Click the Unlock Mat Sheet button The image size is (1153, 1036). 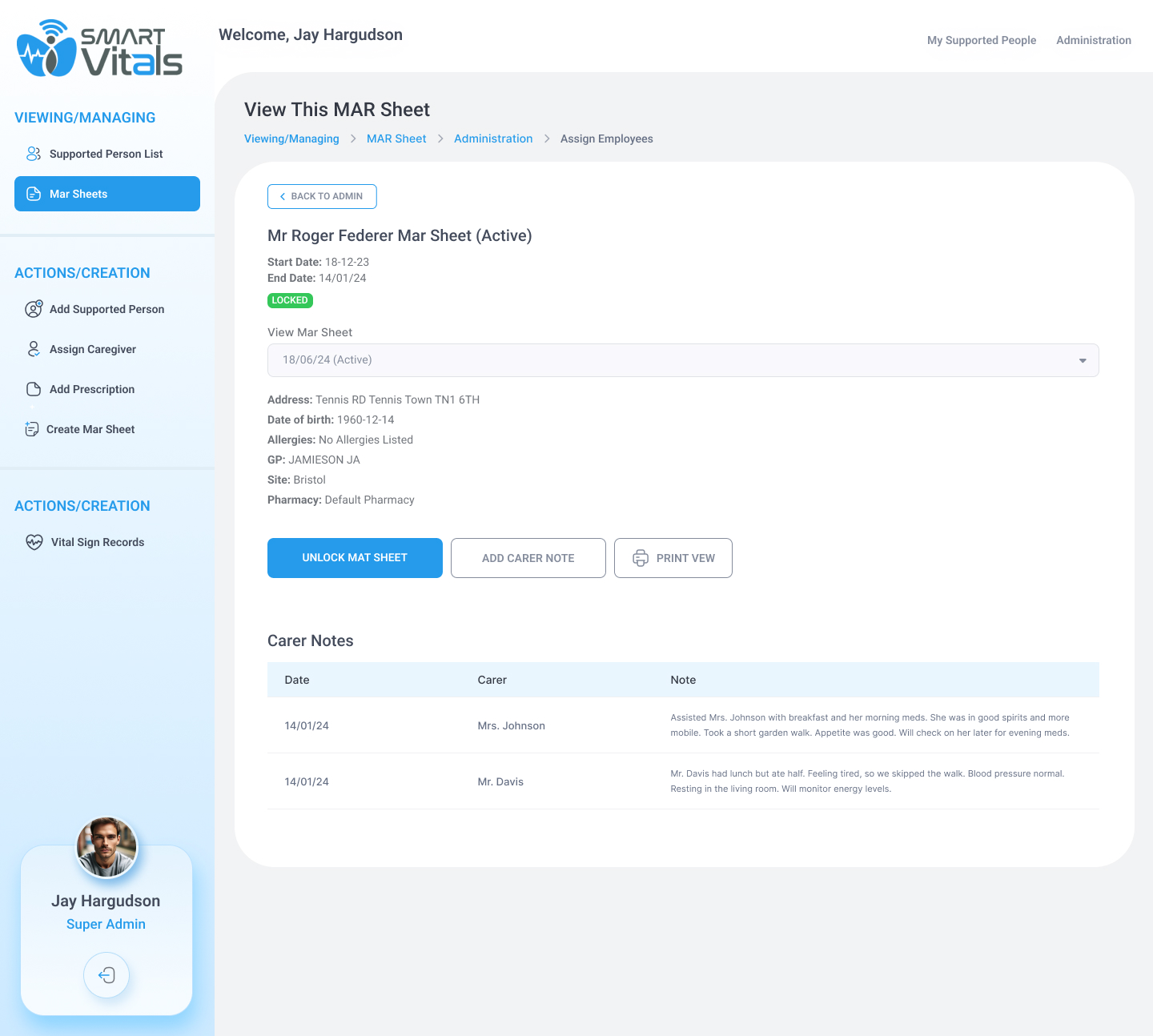click(x=355, y=558)
